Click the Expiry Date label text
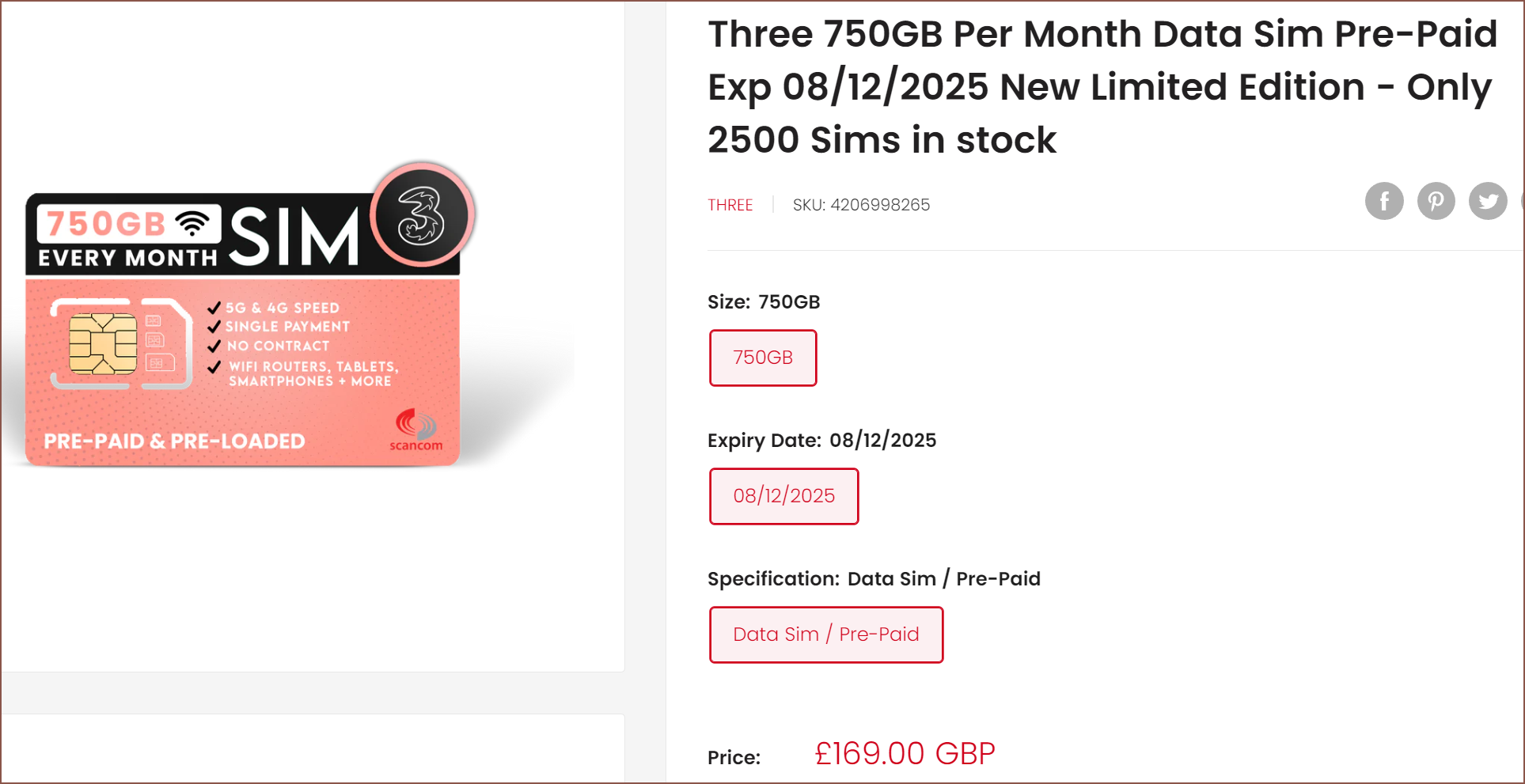This screenshot has width=1525, height=784. 764,440
